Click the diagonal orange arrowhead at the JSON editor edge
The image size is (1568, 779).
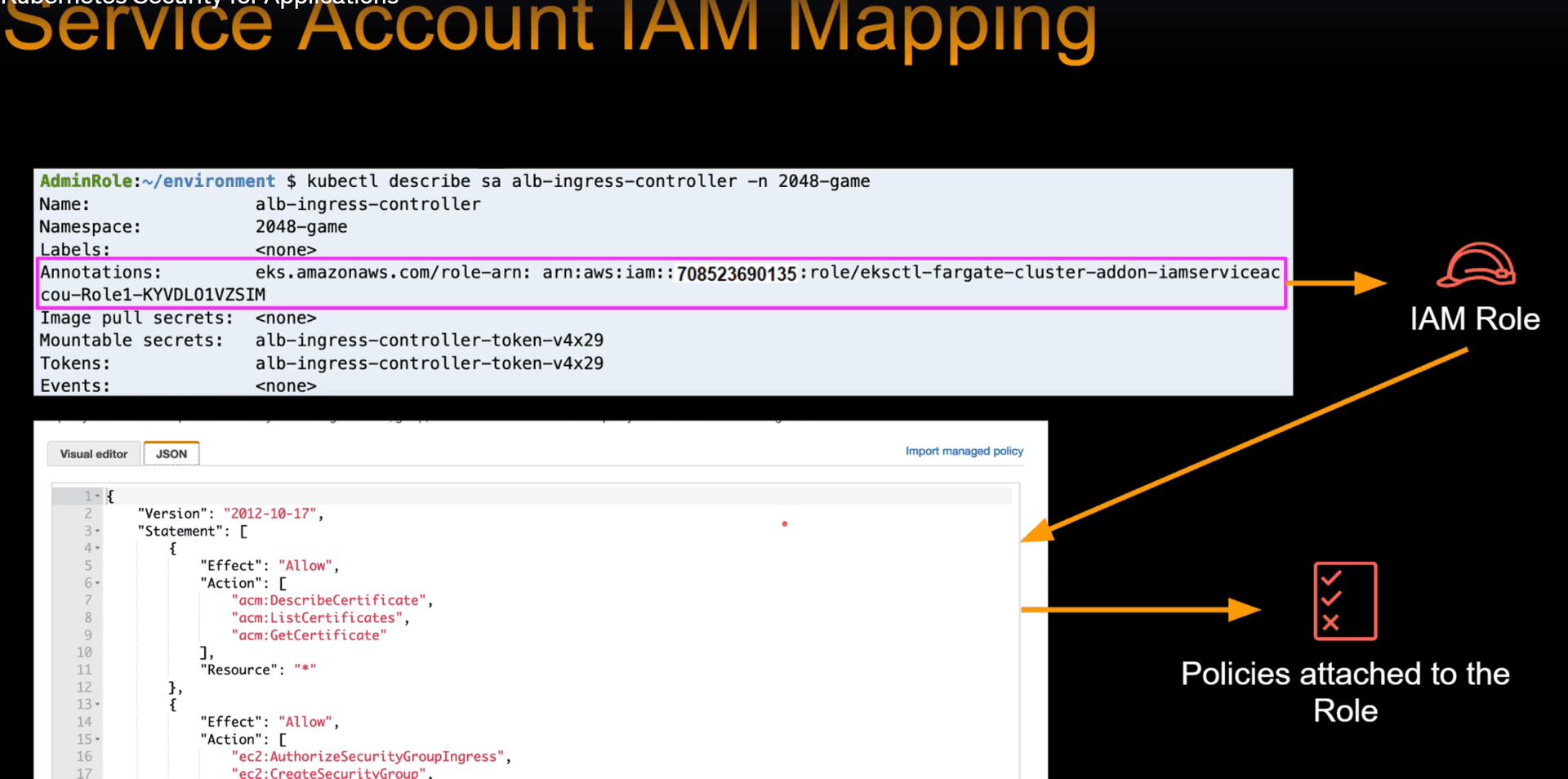1037,532
